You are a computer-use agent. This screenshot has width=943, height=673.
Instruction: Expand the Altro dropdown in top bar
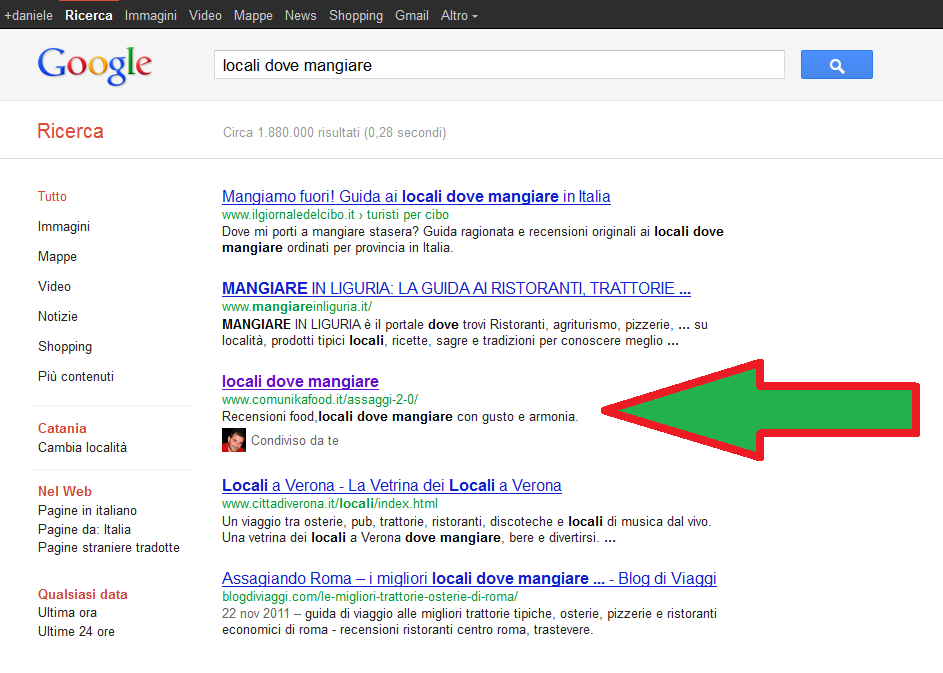point(459,16)
